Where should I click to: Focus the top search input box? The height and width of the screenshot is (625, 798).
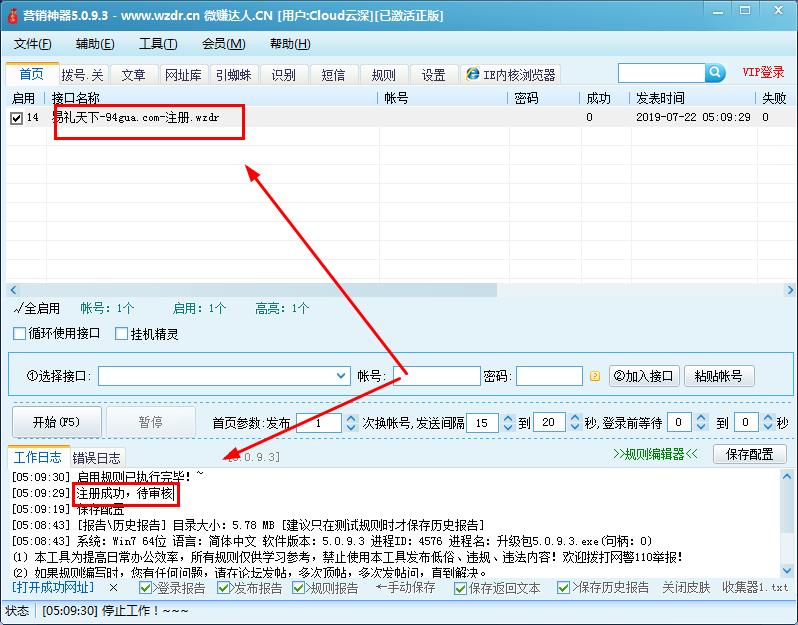click(662, 73)
